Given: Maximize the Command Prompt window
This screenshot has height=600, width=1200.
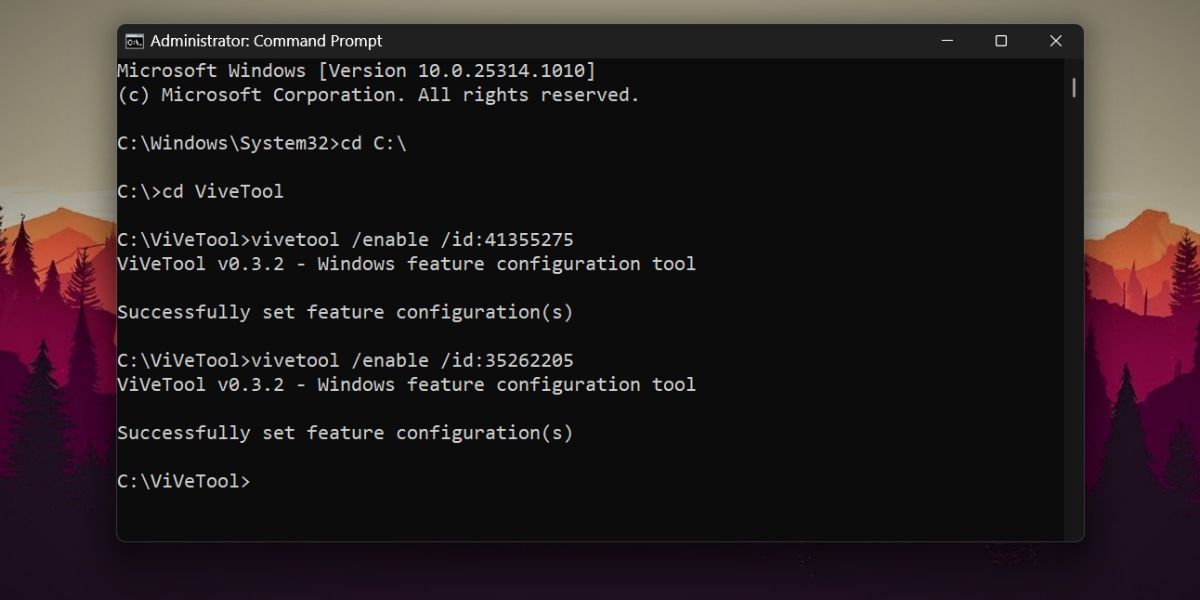Looking at the screenshot, I should [x=1001, y=41].
